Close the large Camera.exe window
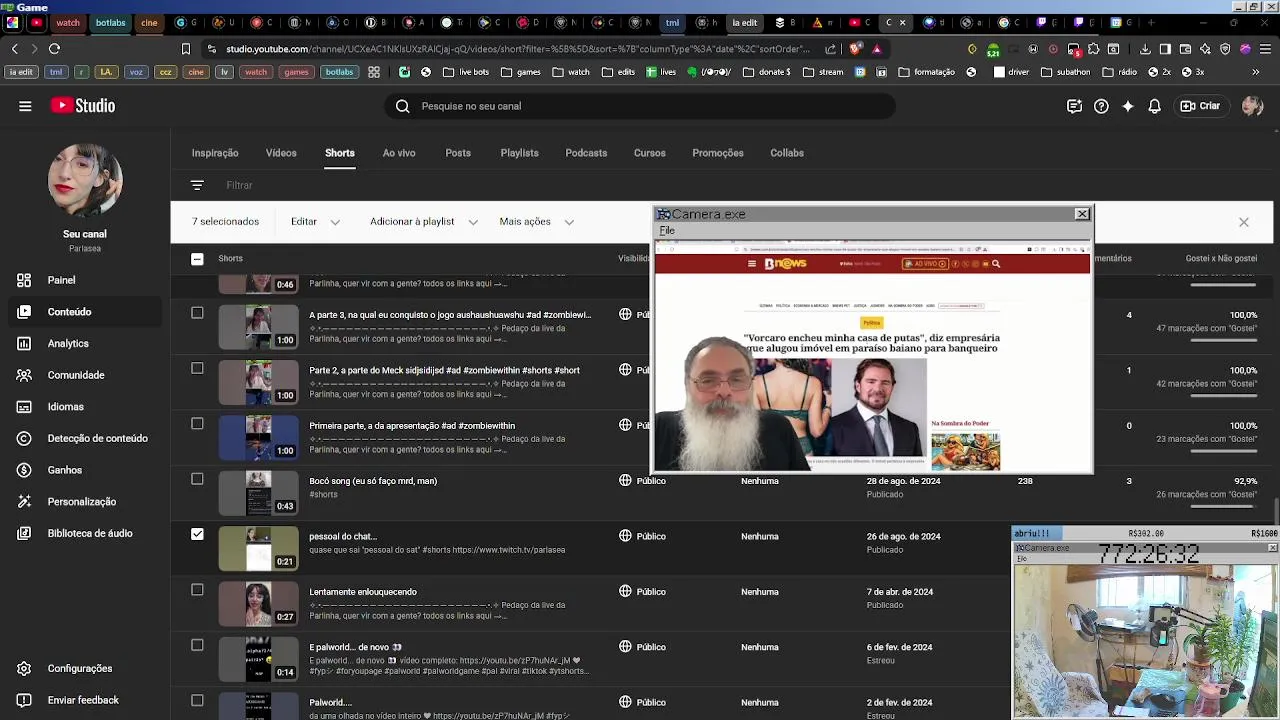 [x=1082, y=214]
